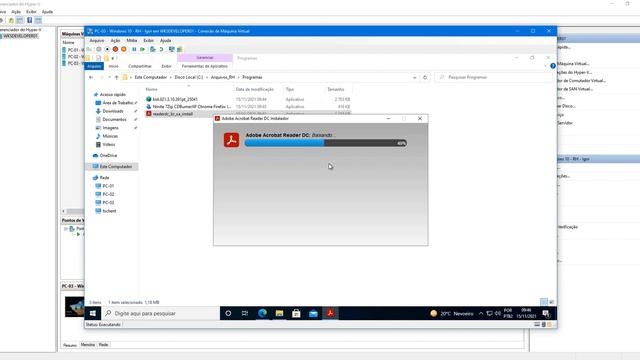640x360 pixels.
Task: Open the Arquivo tab in Explorer ribbon
Action: pos(94,66)
